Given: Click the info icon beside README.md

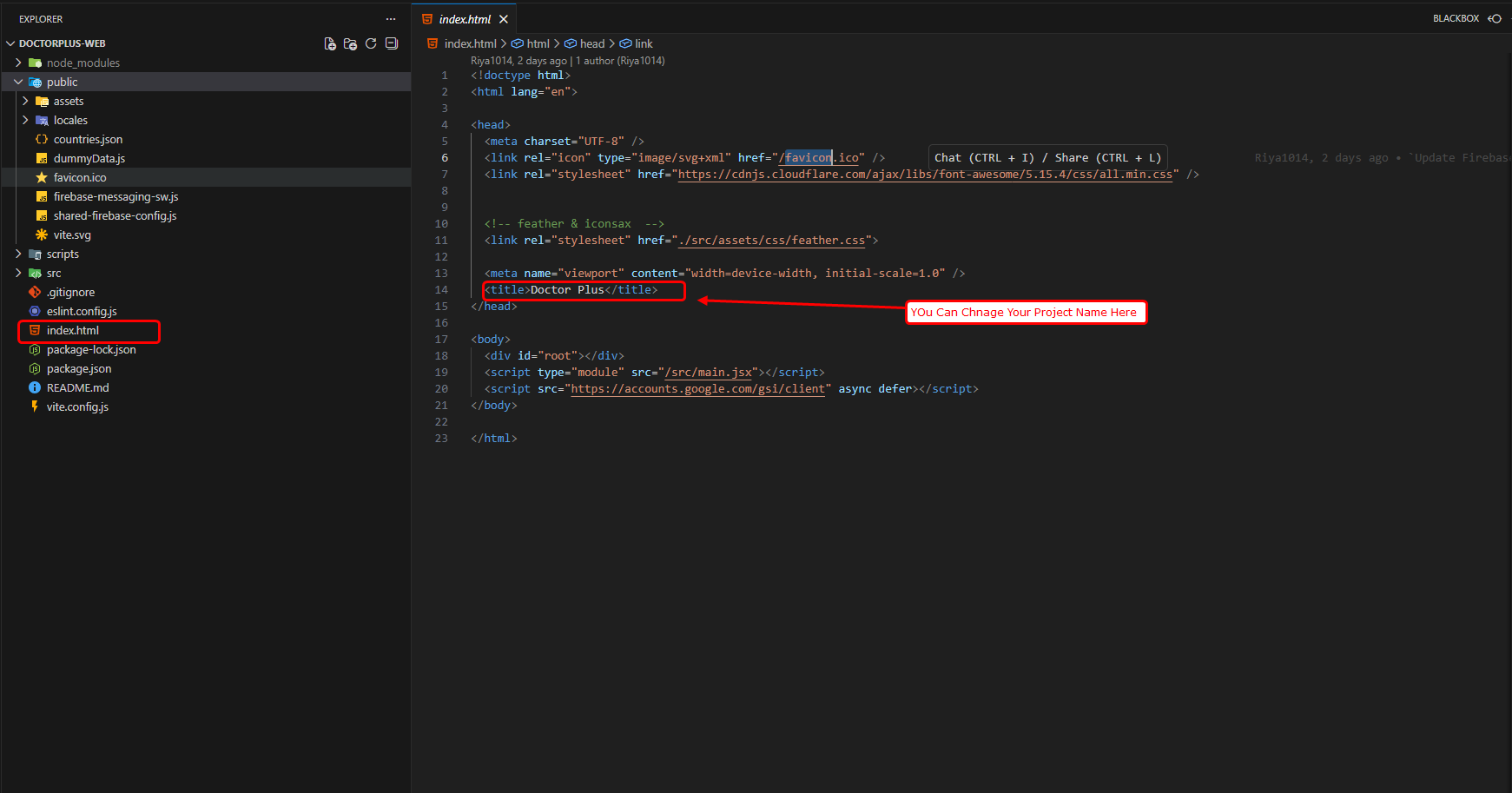Looking at the screenshot, I should click(x=34, y=387).
